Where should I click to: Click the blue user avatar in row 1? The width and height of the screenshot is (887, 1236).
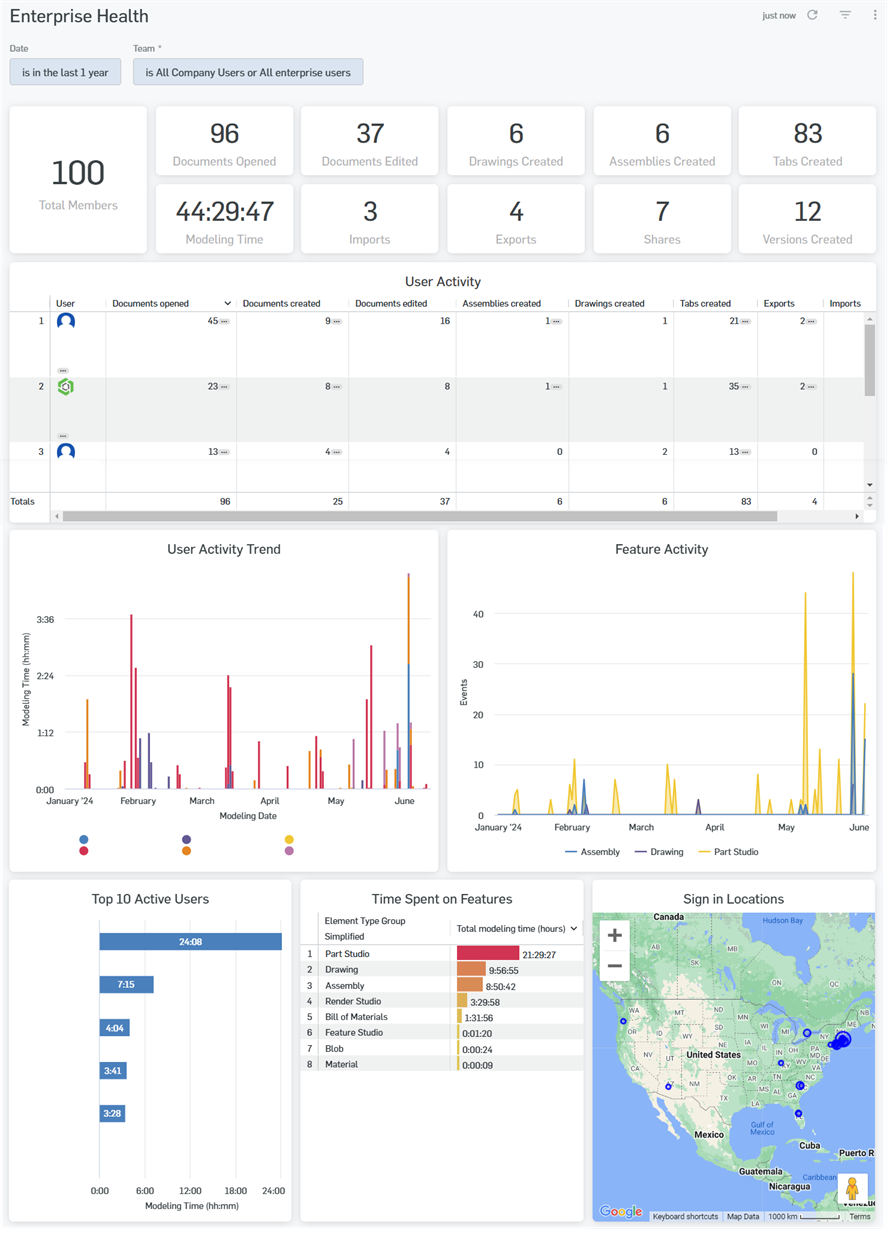coord(64,321)
